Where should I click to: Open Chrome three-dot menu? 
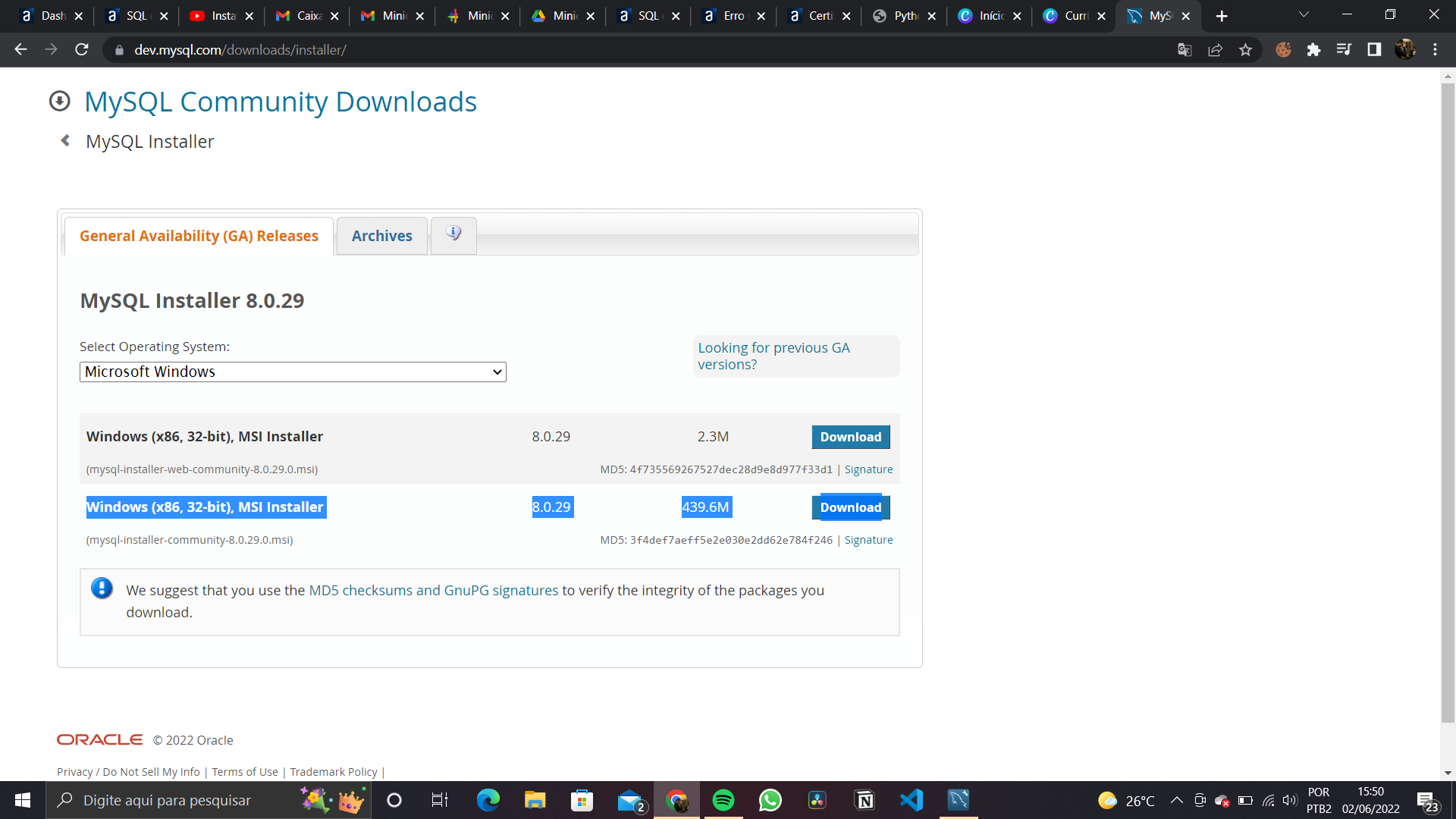pyautogui.click(x=1435, y=50)
